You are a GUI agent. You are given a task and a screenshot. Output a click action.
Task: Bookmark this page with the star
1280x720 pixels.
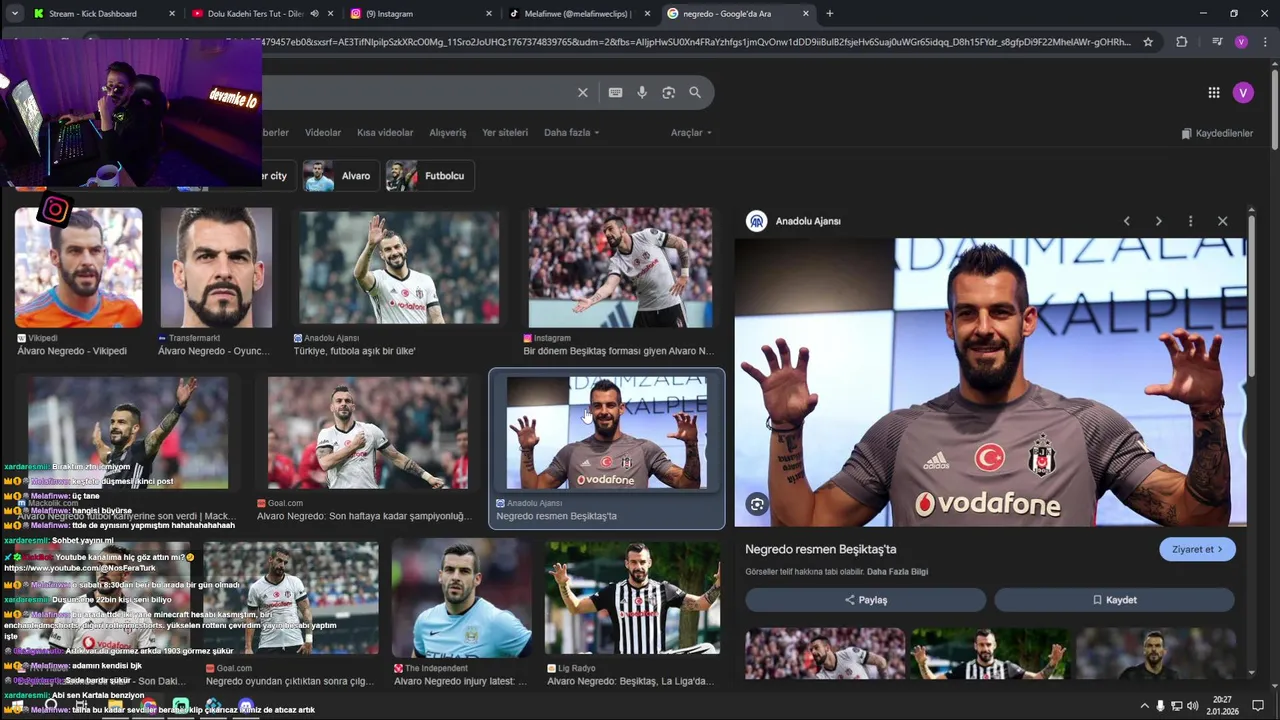click(1148, 42)
